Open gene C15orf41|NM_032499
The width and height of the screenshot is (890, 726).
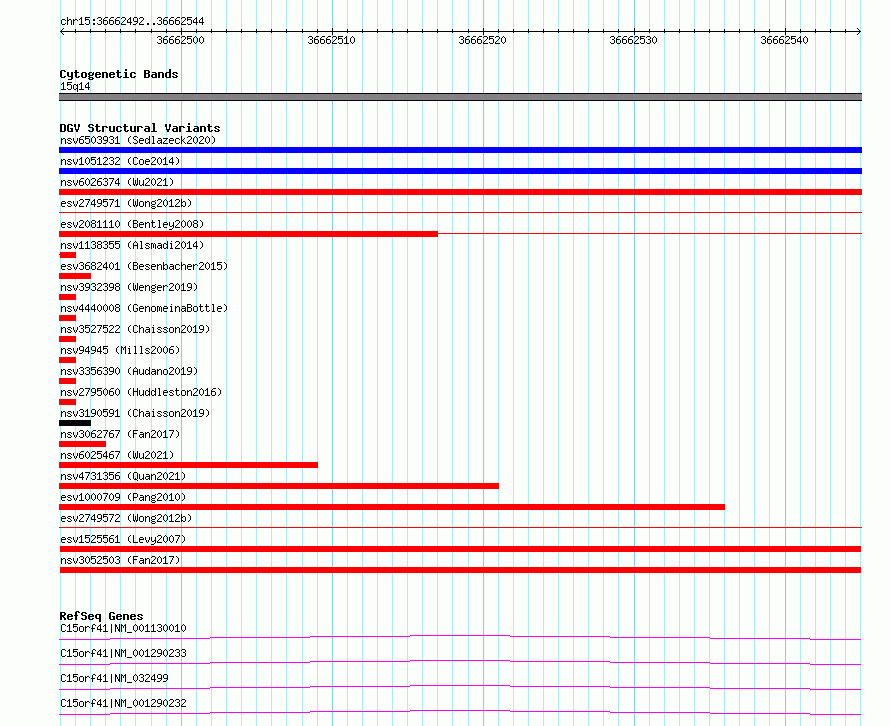pyautogui.click(x=114, y=678)
